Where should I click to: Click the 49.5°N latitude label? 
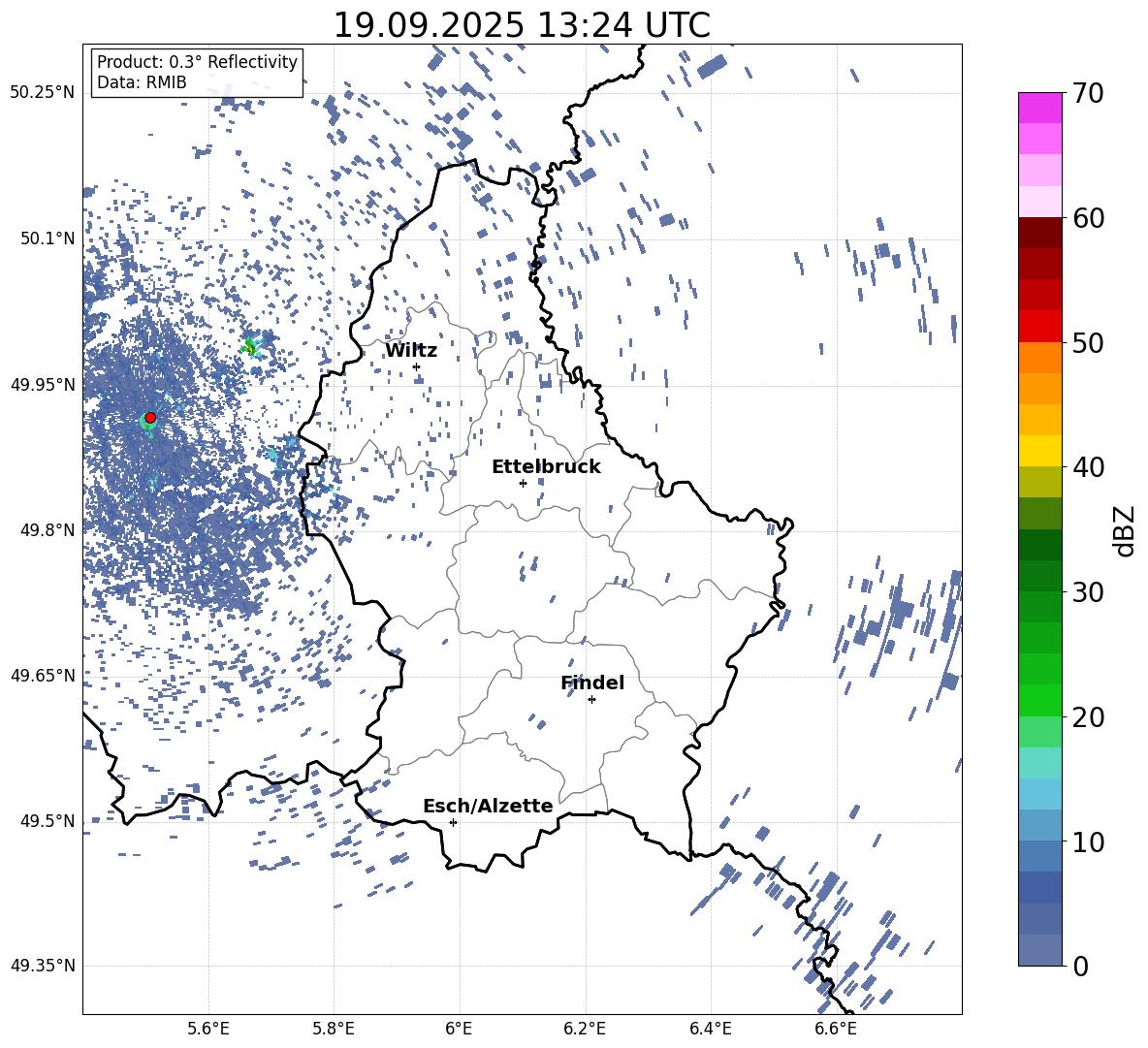click(x=47, y=821)
